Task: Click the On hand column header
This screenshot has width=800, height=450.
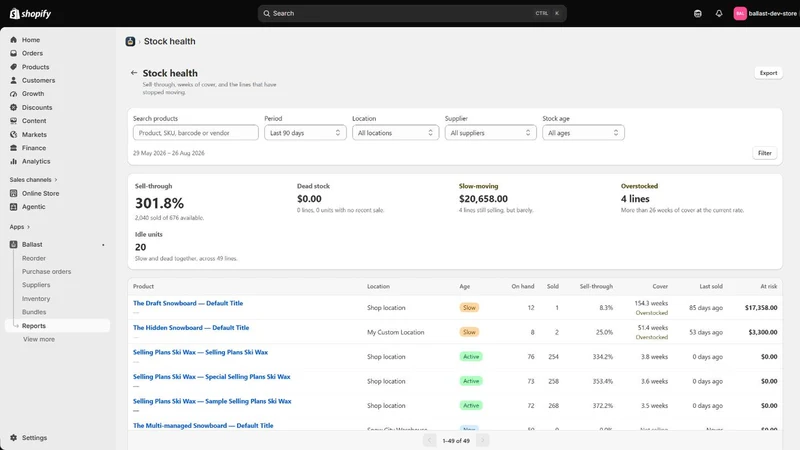Action: click(522, 286)
